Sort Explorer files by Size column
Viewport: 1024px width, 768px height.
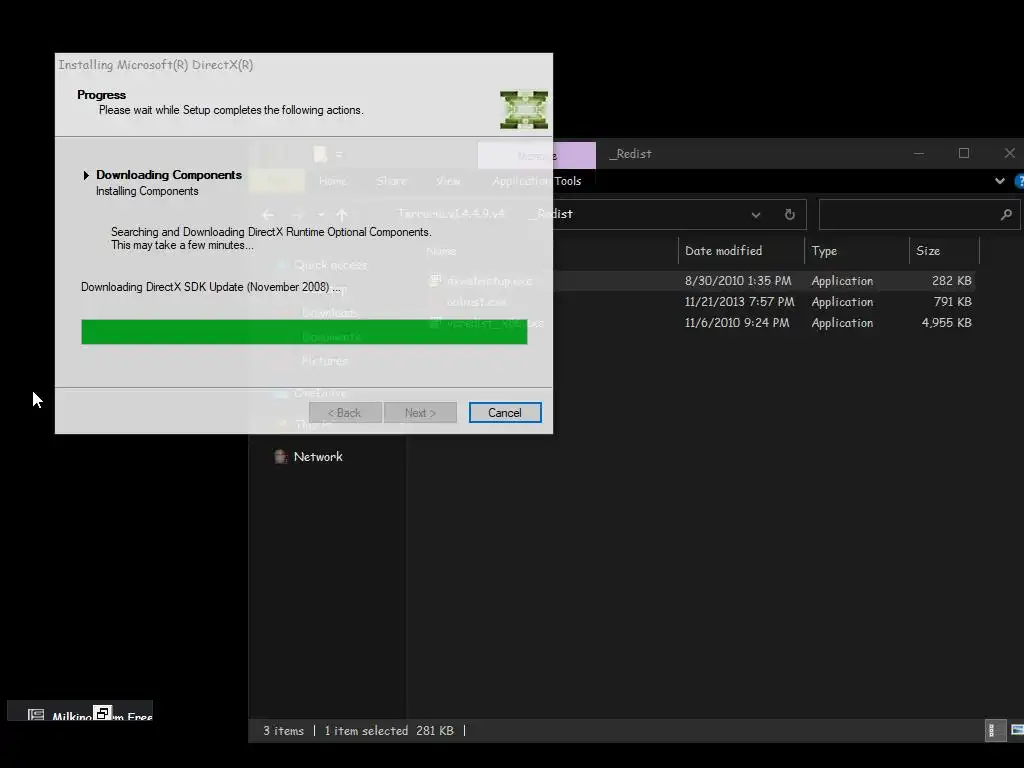(944, 251)
